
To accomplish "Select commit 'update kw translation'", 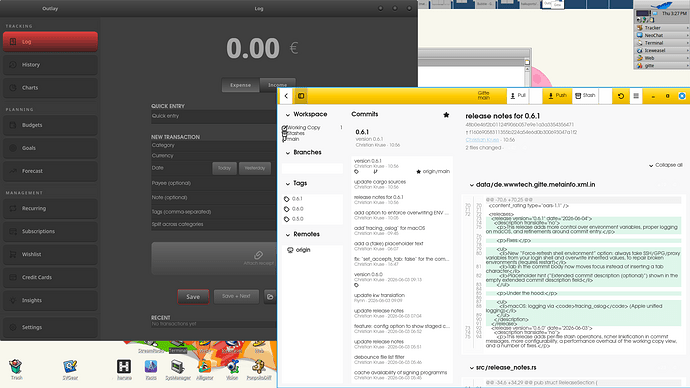I will (x=402, y=298).
